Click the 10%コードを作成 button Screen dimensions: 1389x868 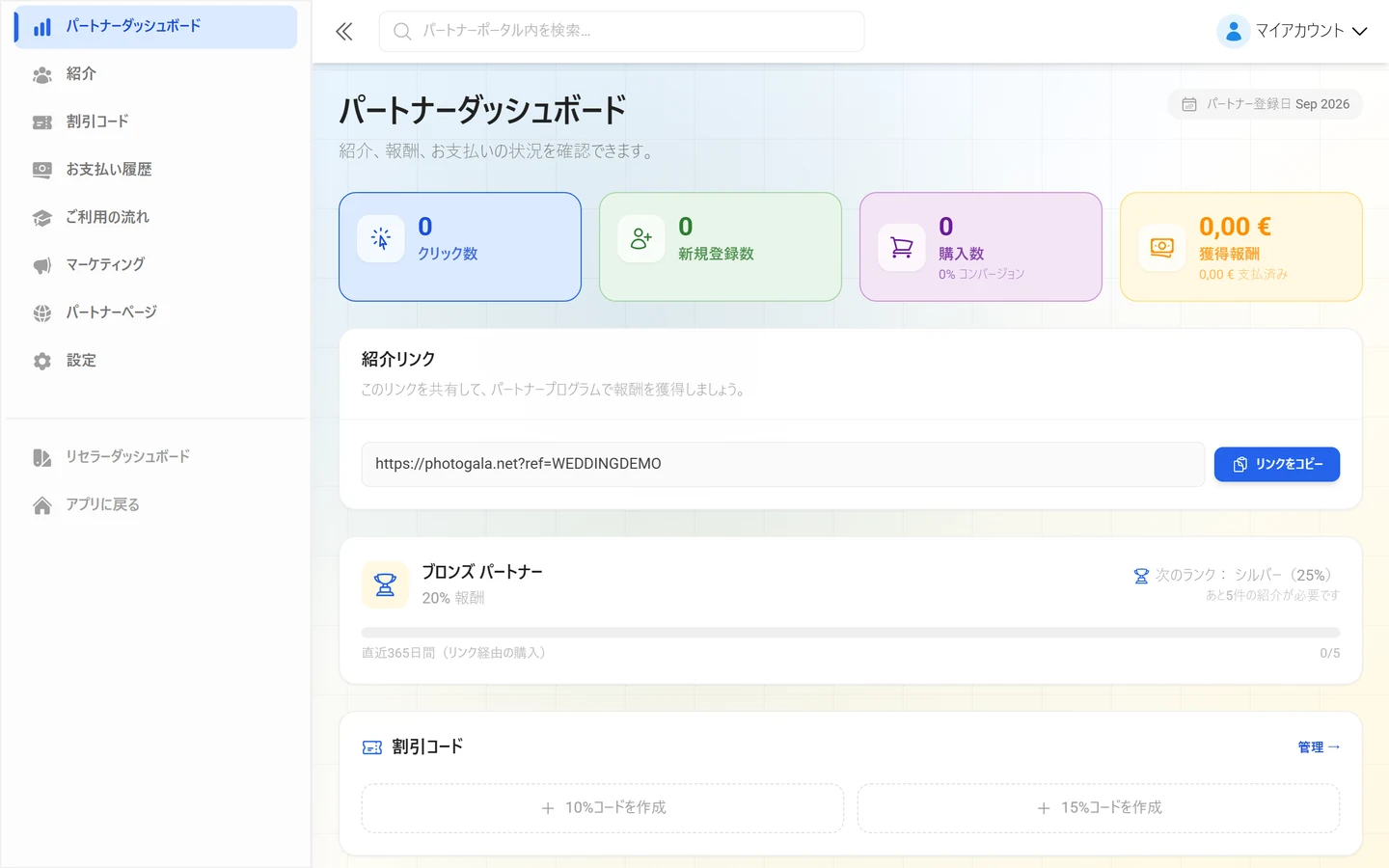(603, 808)
